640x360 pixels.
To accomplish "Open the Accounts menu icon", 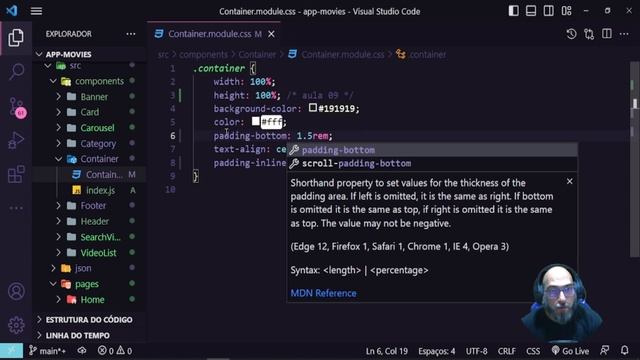I will pos(16,291).
